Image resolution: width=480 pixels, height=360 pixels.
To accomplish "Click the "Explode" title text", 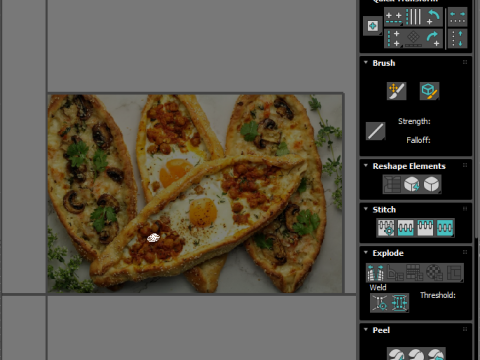I will 388,253.
